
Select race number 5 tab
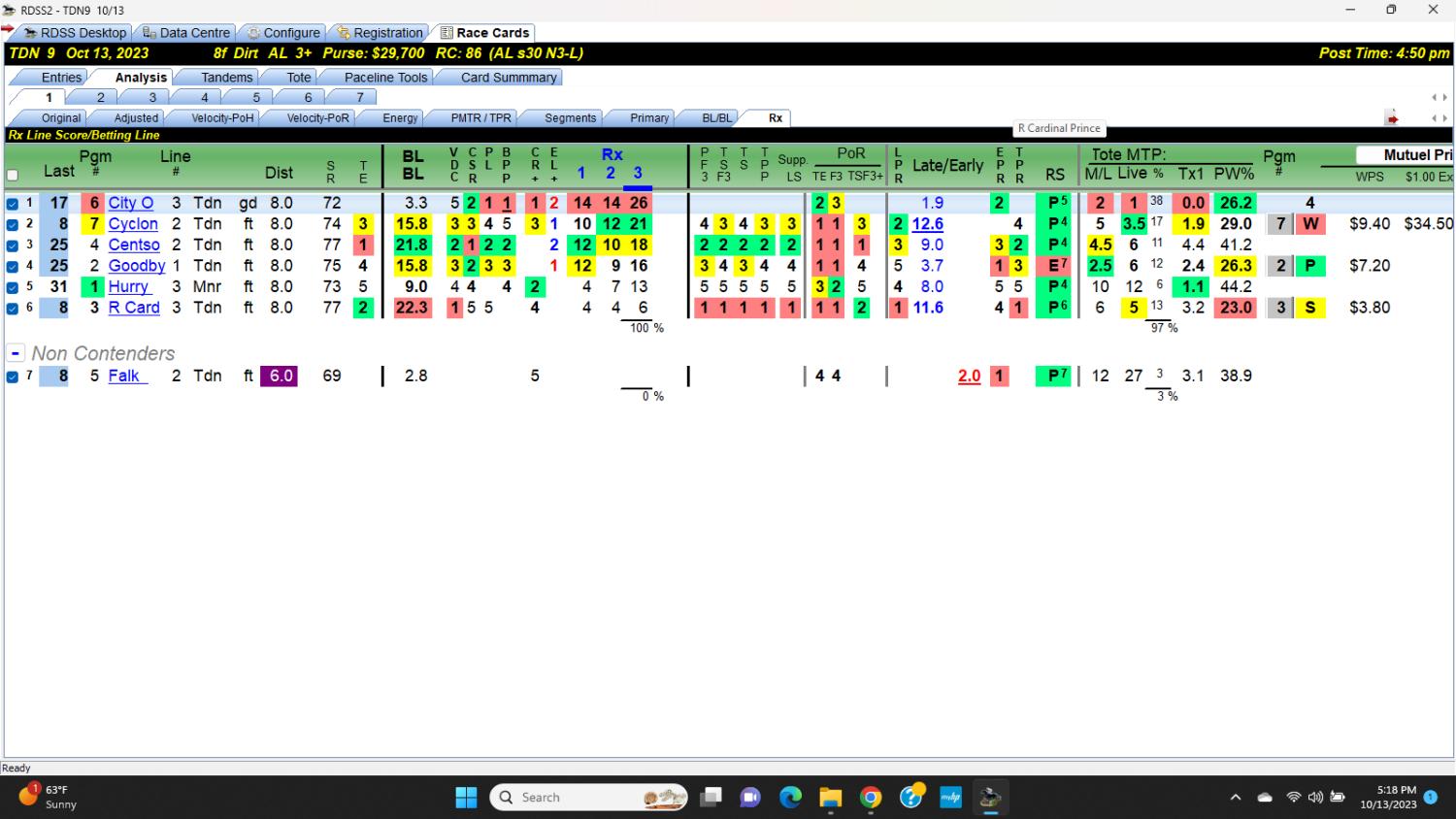256,98
